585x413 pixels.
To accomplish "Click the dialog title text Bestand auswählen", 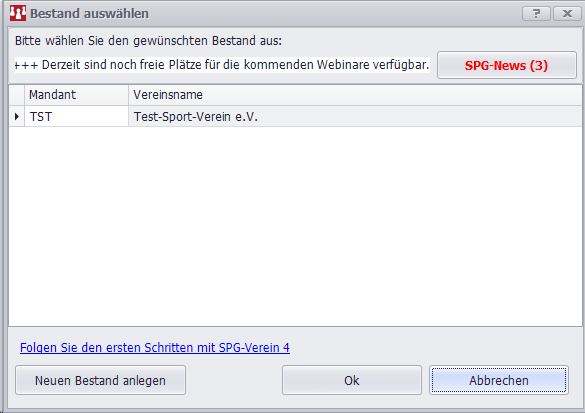I will 89,13.
